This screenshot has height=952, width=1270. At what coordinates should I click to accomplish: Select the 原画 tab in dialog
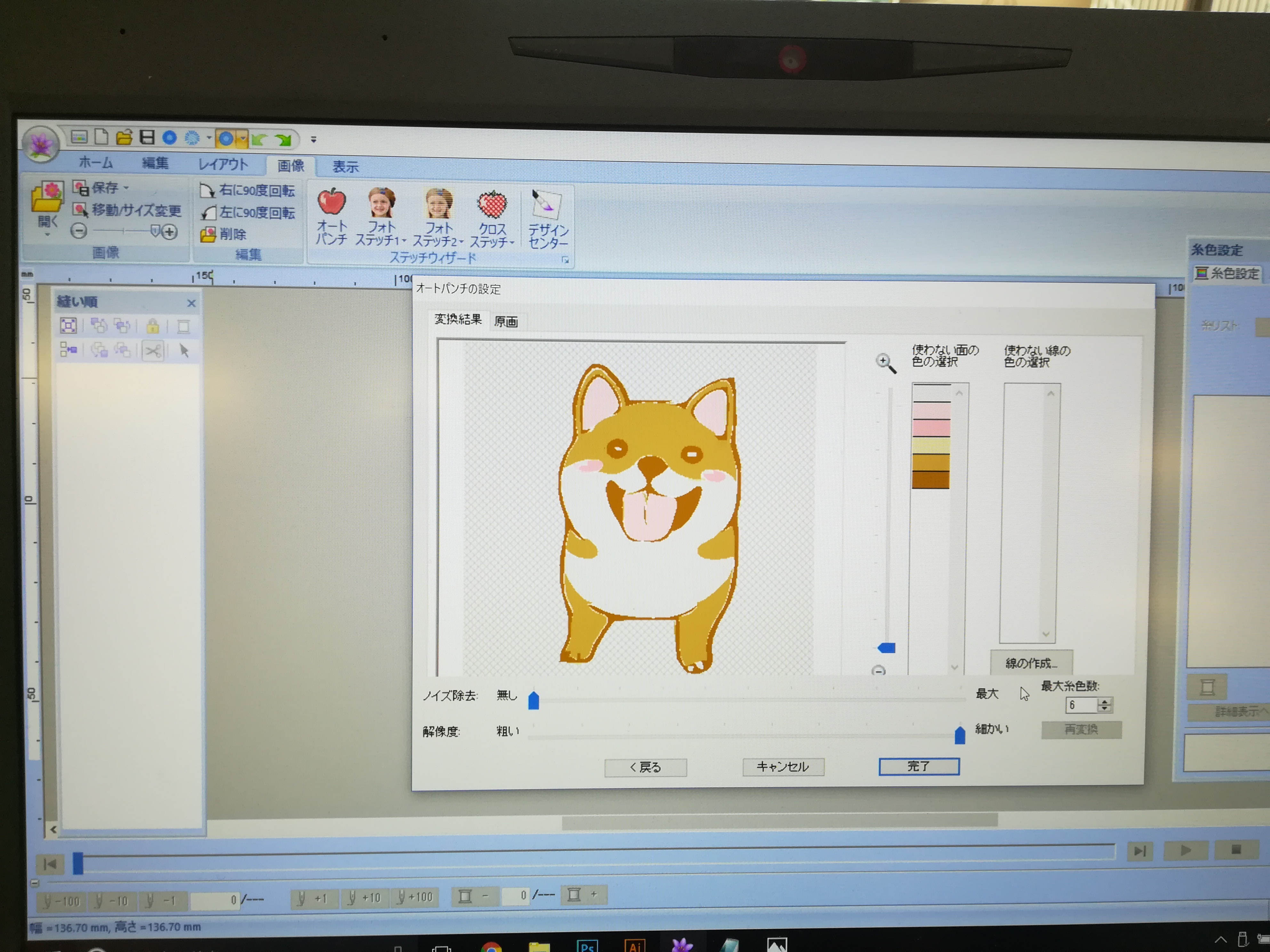point(506,321)
